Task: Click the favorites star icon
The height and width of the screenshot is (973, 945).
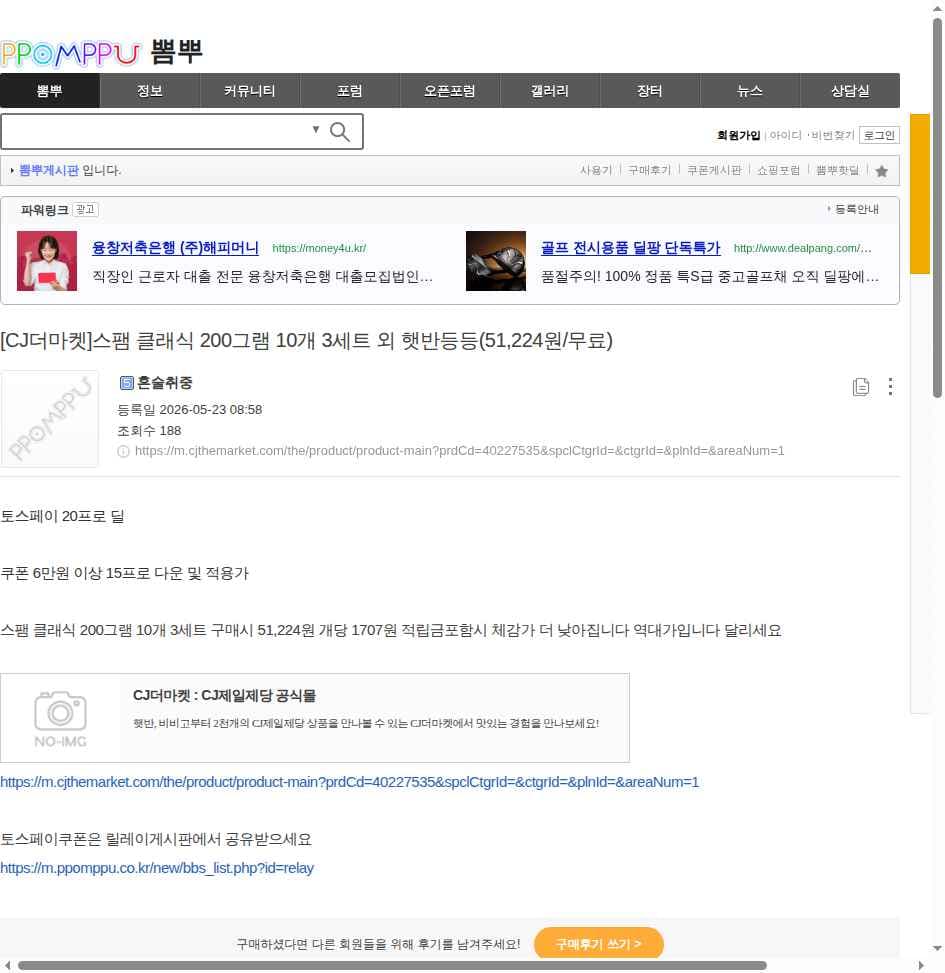Action: (881, 171)
